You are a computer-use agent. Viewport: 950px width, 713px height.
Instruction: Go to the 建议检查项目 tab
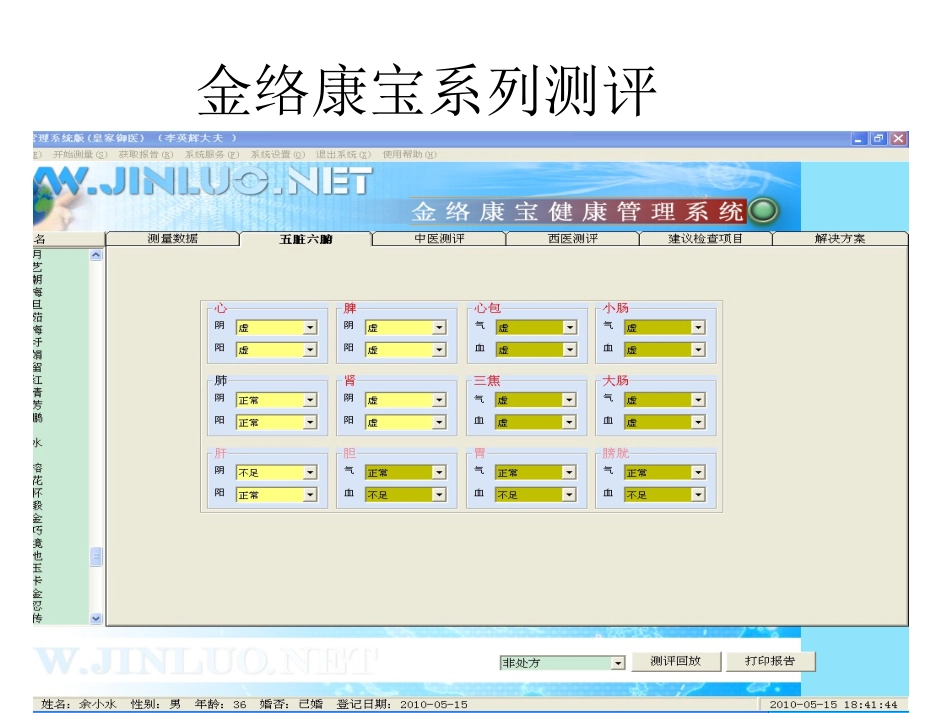pyautogui.click(x=706, y=239)
